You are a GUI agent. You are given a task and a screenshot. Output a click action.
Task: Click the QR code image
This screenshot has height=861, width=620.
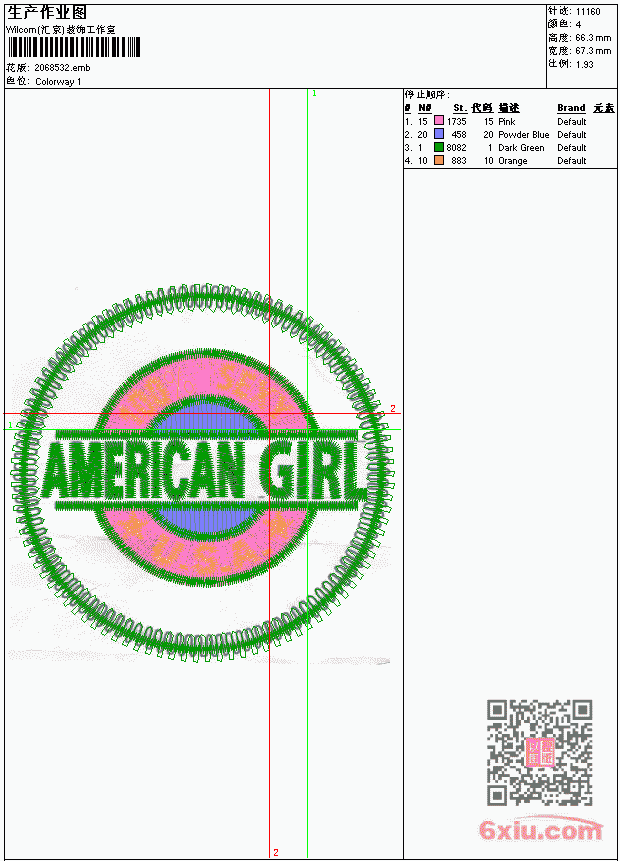(x=539, y=753)
